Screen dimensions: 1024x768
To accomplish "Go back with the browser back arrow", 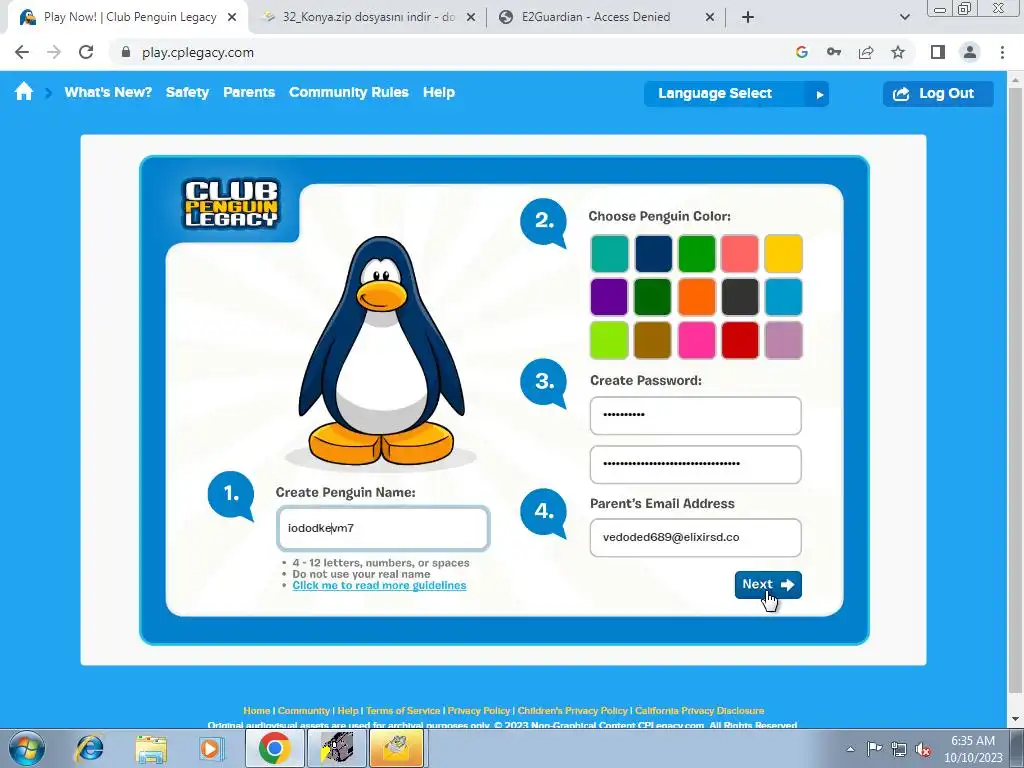I will (x=22, y=52).
